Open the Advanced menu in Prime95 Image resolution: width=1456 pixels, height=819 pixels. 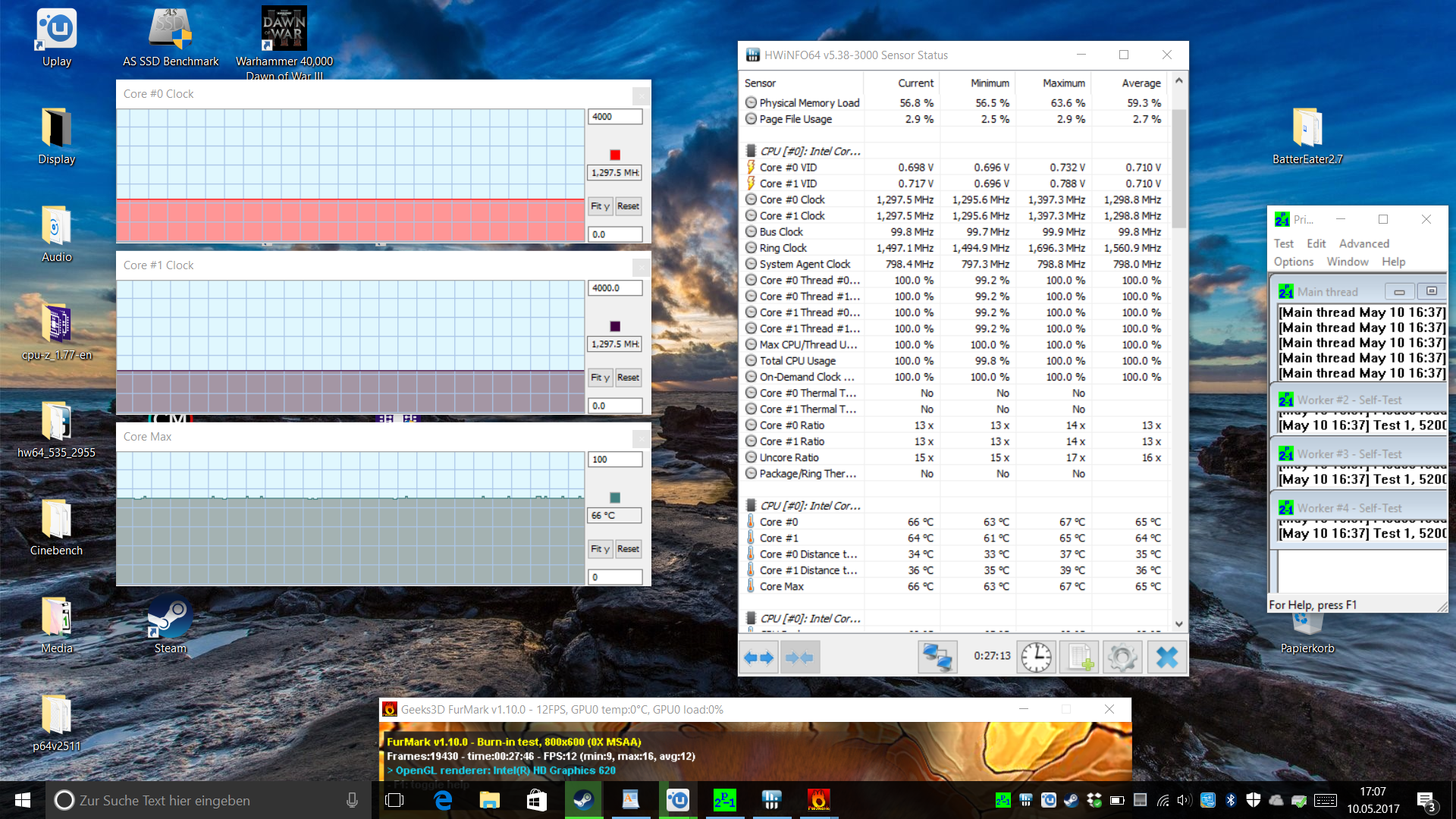pyautogui.click(x=1363, y=243)
